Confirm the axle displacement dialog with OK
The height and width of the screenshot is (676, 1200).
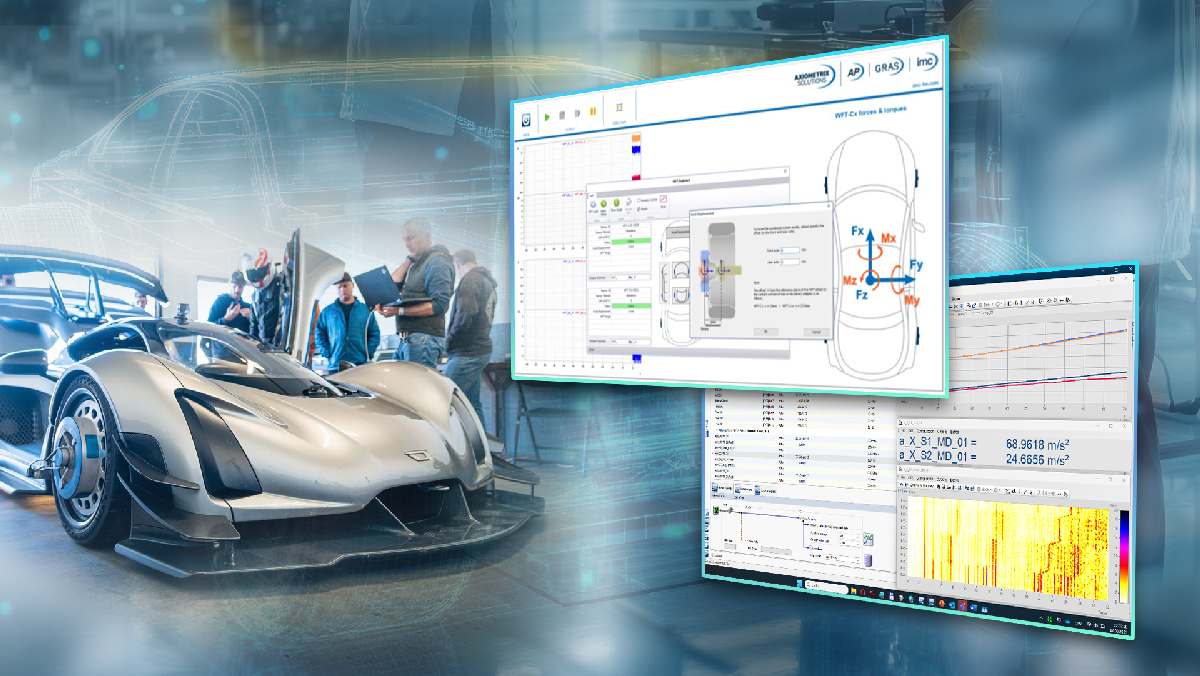coord(765,331)
